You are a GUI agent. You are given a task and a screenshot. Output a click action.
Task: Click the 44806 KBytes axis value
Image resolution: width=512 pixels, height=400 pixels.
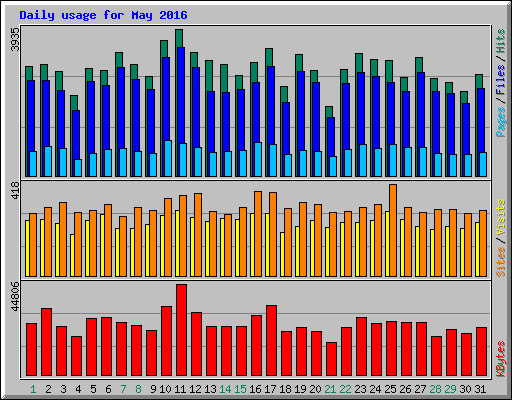click(x=15, y=296)
